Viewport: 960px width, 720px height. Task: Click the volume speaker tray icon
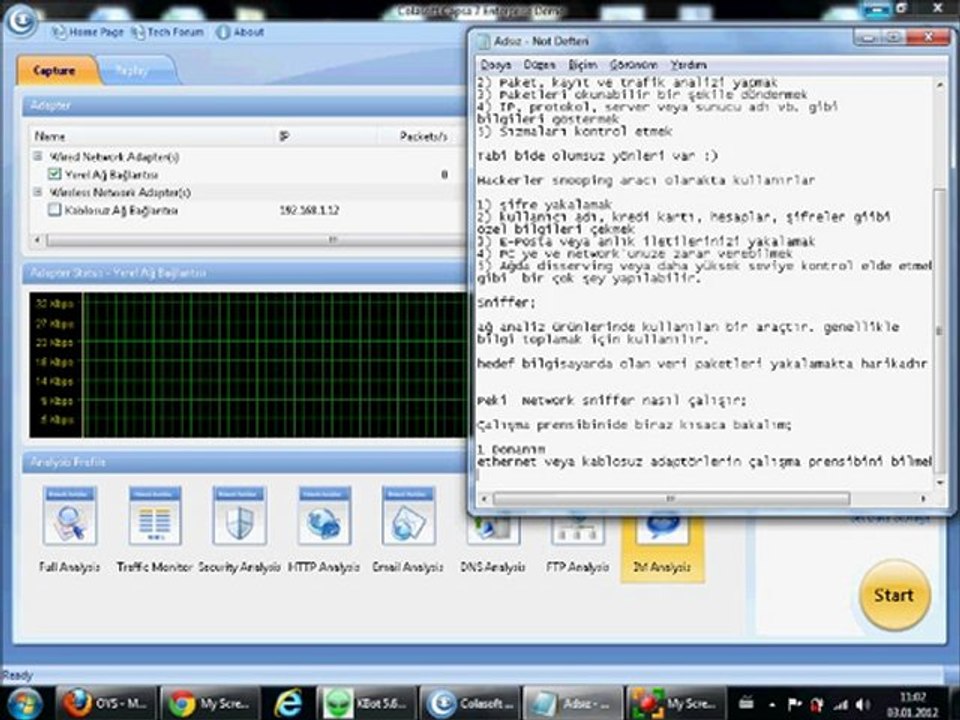coord(863,705)
